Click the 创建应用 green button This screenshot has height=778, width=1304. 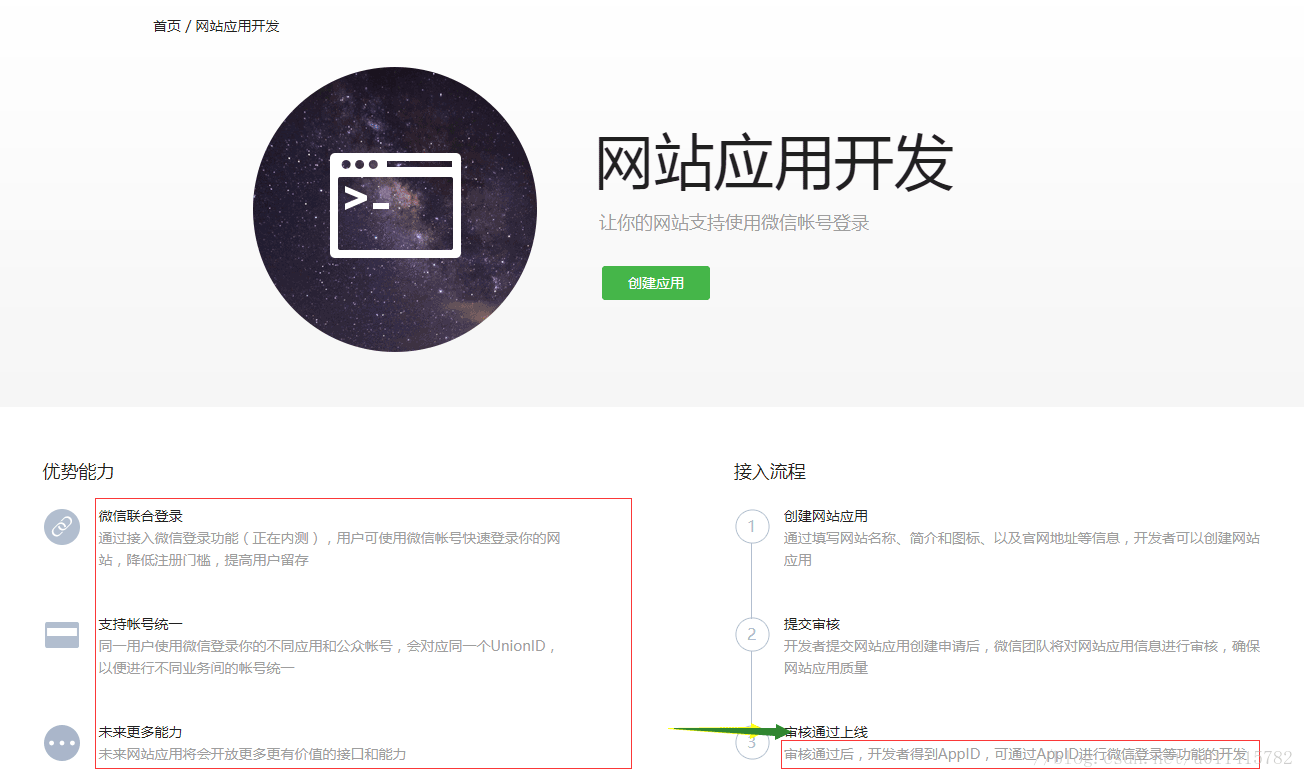click(655, 283)
